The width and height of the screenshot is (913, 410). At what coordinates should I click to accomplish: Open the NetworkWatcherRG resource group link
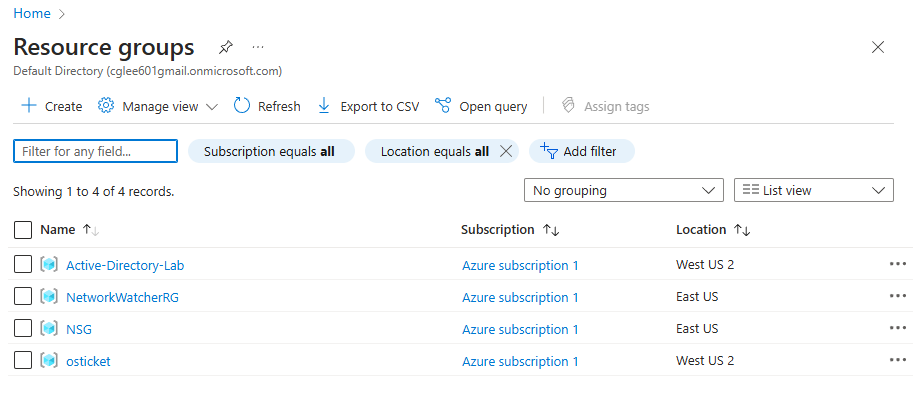pyautogui.click(x=122, y=297)
